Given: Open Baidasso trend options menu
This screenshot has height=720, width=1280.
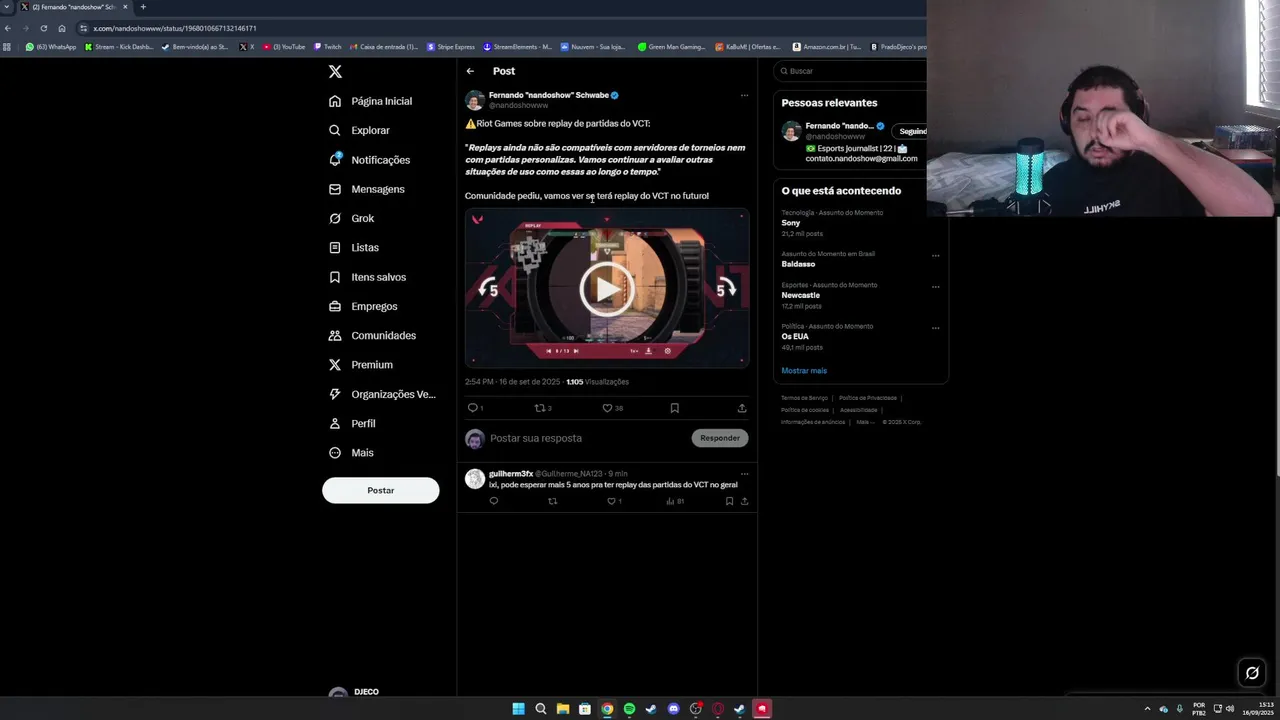Looking at the screenshot, I should tap(936, 255).
